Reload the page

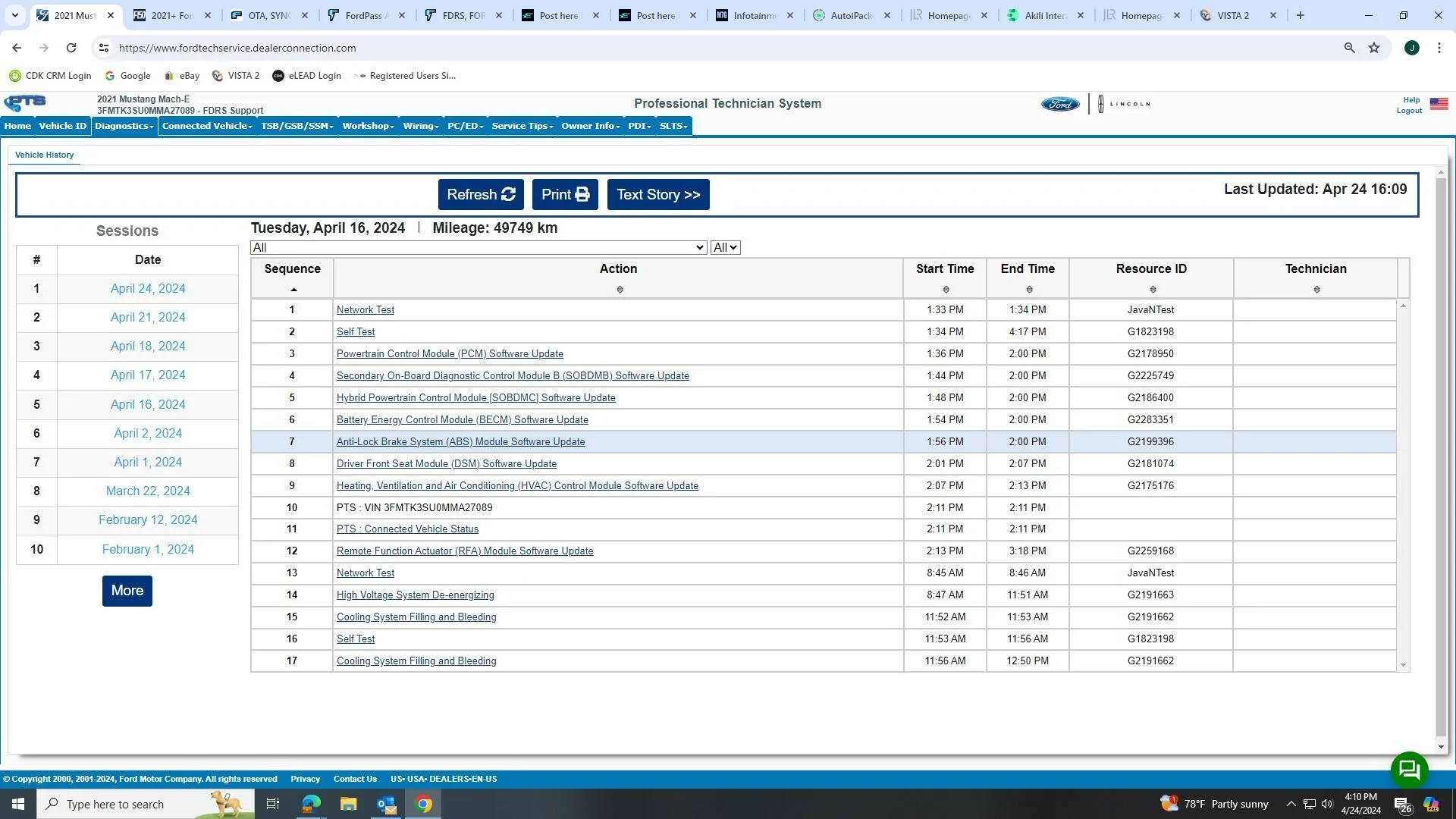pos(71,48)
